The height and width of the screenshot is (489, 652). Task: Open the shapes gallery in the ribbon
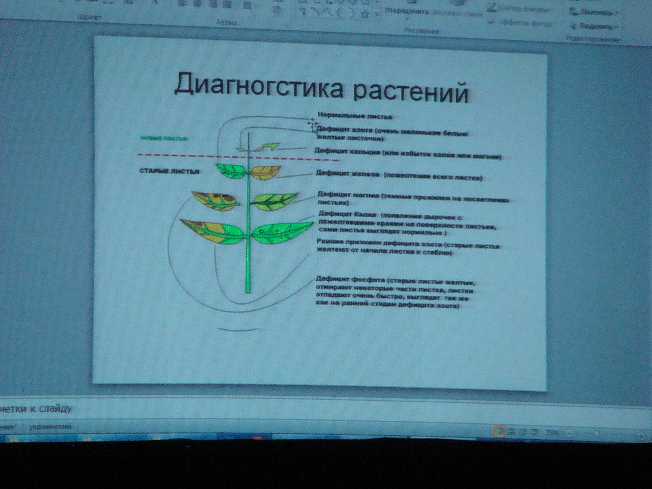pos(338,11)
